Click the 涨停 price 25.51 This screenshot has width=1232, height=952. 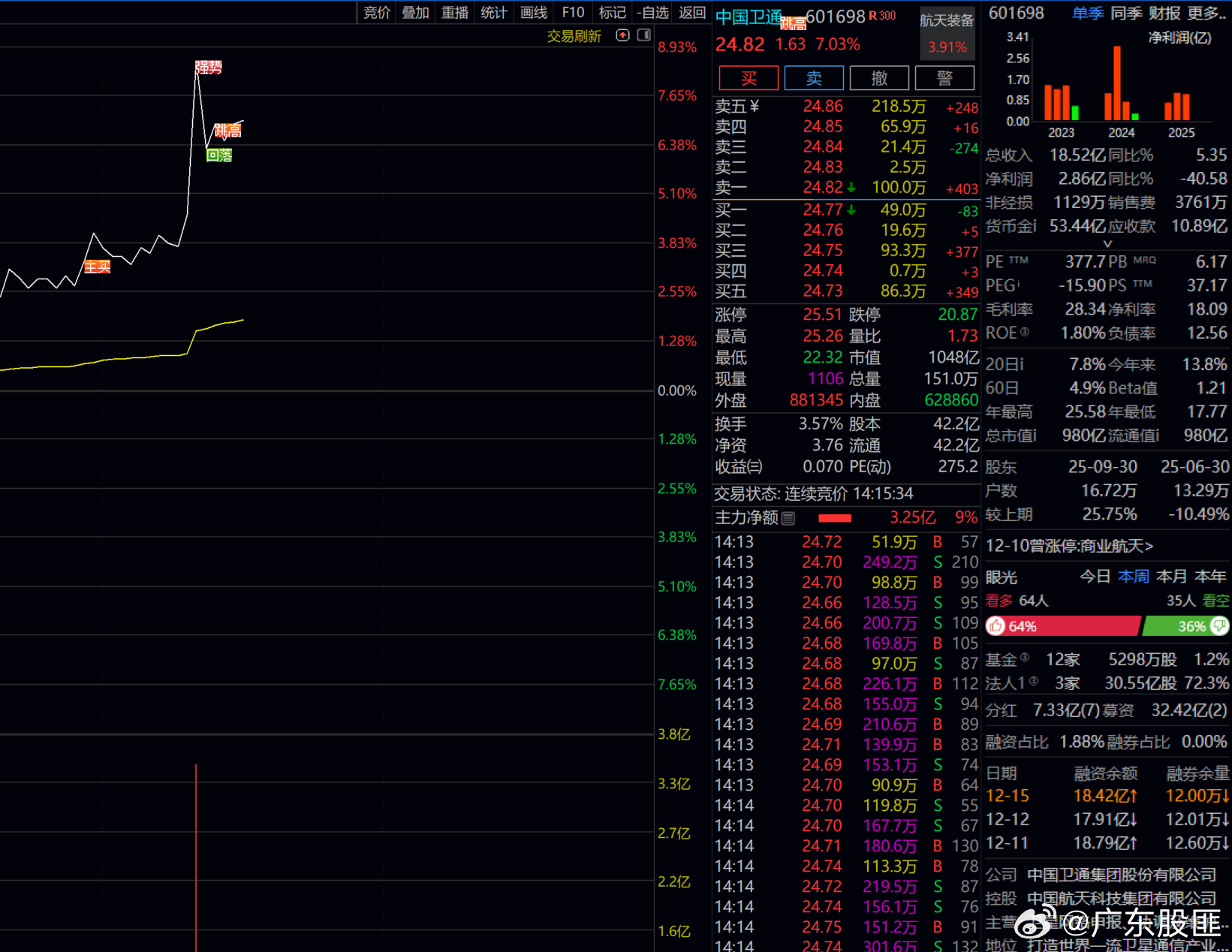pyautogui.click(x=823, y=314)
